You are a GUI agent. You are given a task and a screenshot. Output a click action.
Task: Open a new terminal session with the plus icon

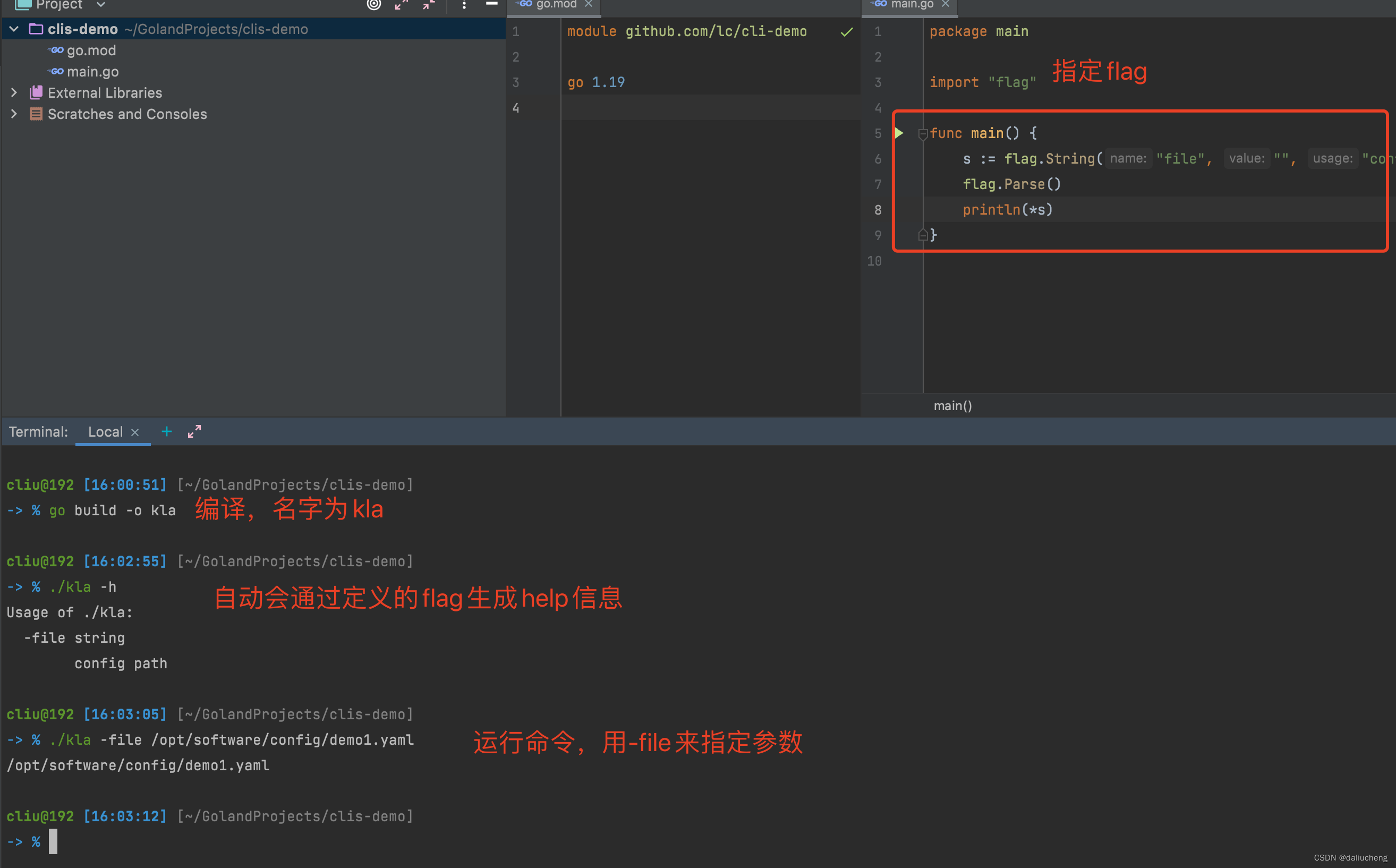[x=166, y=431]
